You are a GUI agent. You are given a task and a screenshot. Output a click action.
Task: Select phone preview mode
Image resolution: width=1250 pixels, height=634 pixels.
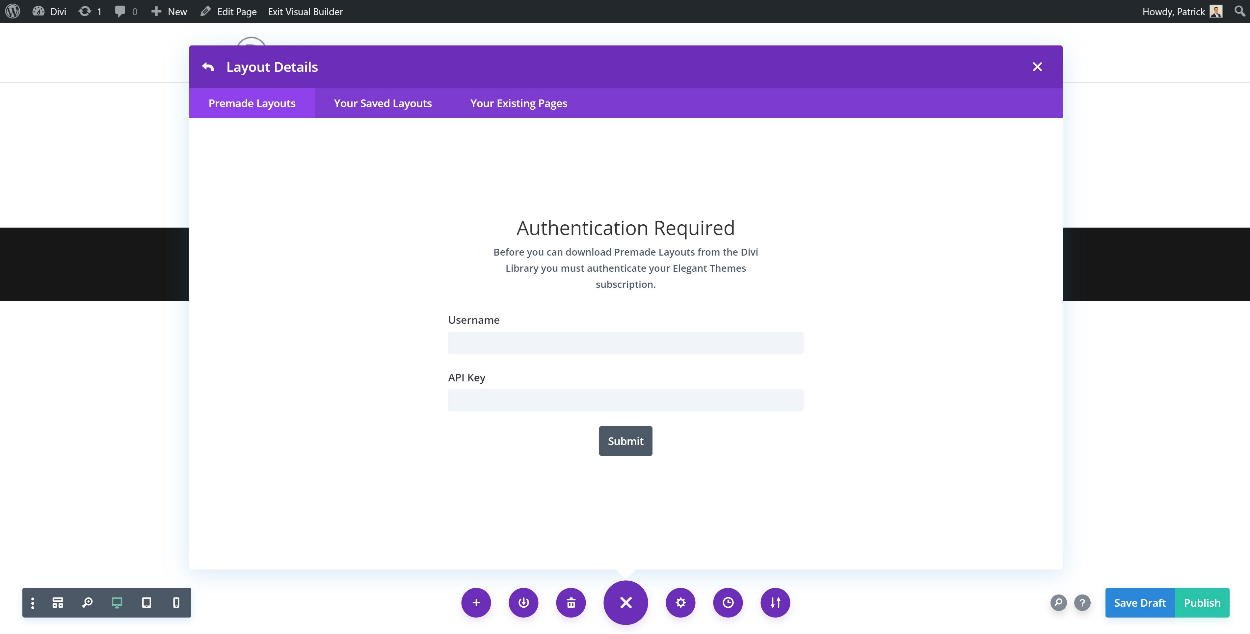[176, 603]
